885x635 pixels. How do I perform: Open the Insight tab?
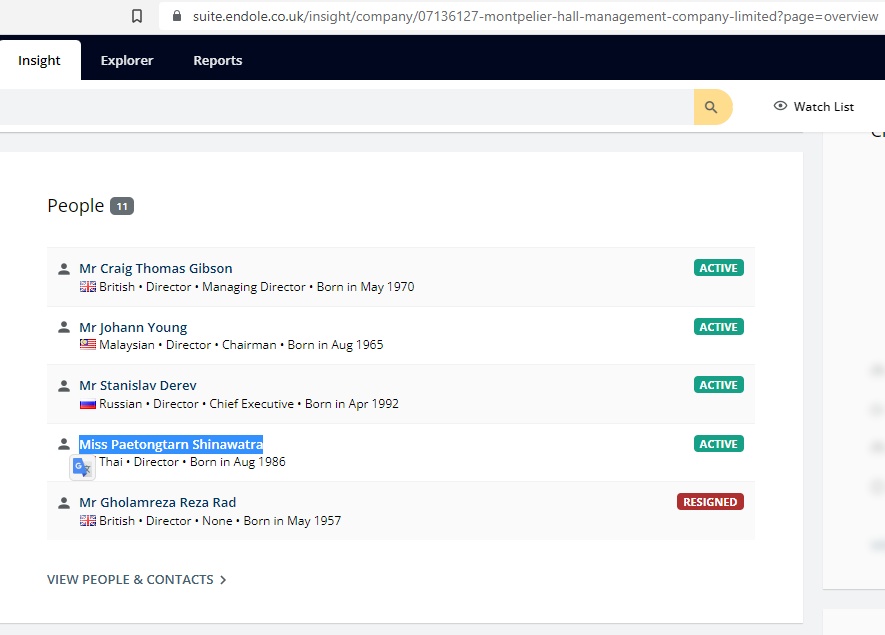(39, 60)
